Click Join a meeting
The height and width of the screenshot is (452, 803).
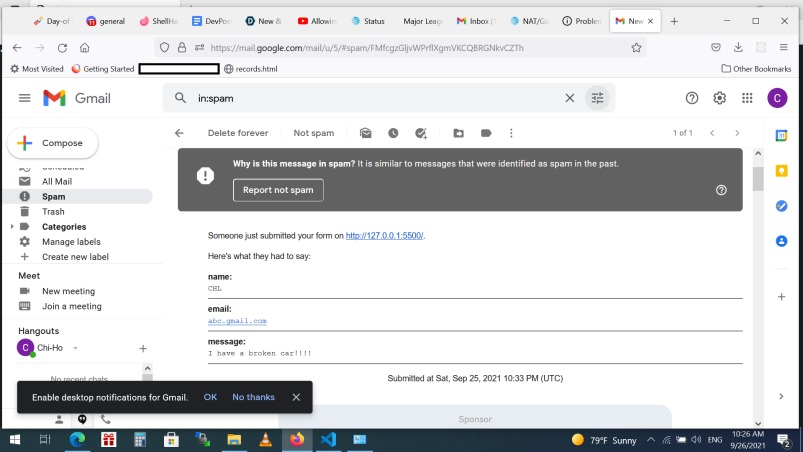click(72, 306)
